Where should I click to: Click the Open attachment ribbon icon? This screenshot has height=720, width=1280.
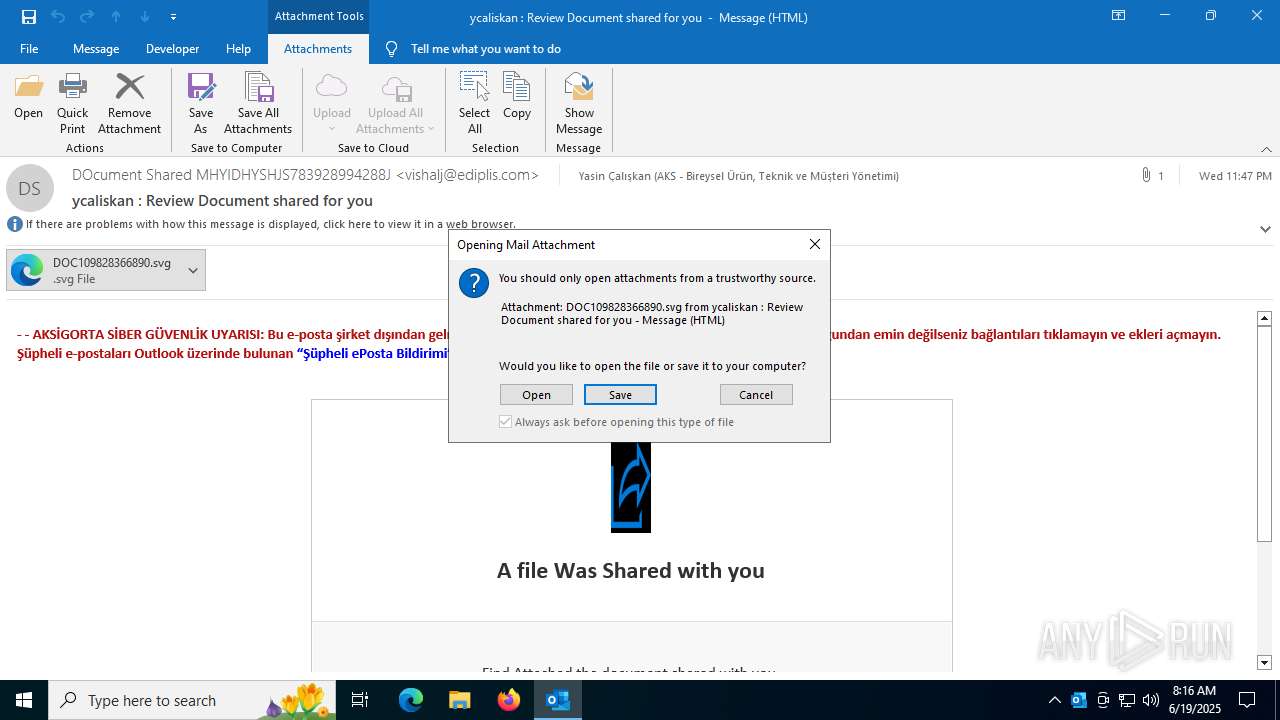tap(28, 96)
